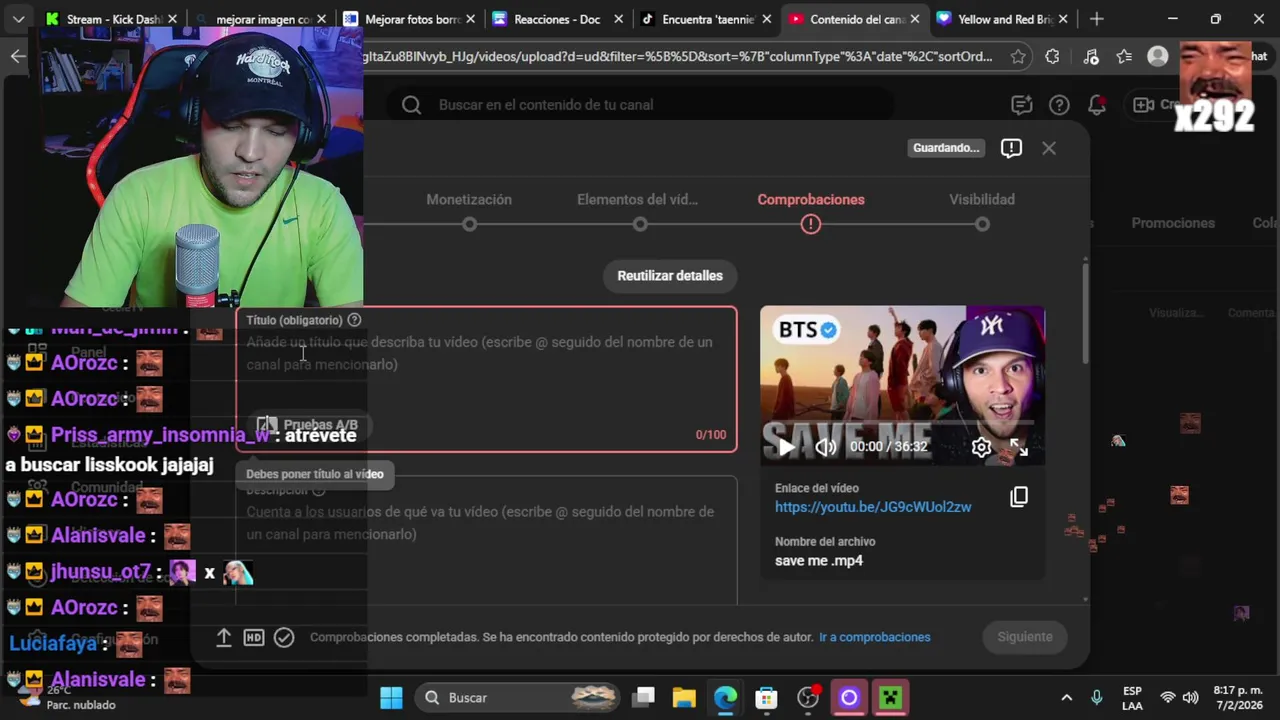
Task: Open the ESP LAA keyboard language indicator
Action: click(1132, 698)
